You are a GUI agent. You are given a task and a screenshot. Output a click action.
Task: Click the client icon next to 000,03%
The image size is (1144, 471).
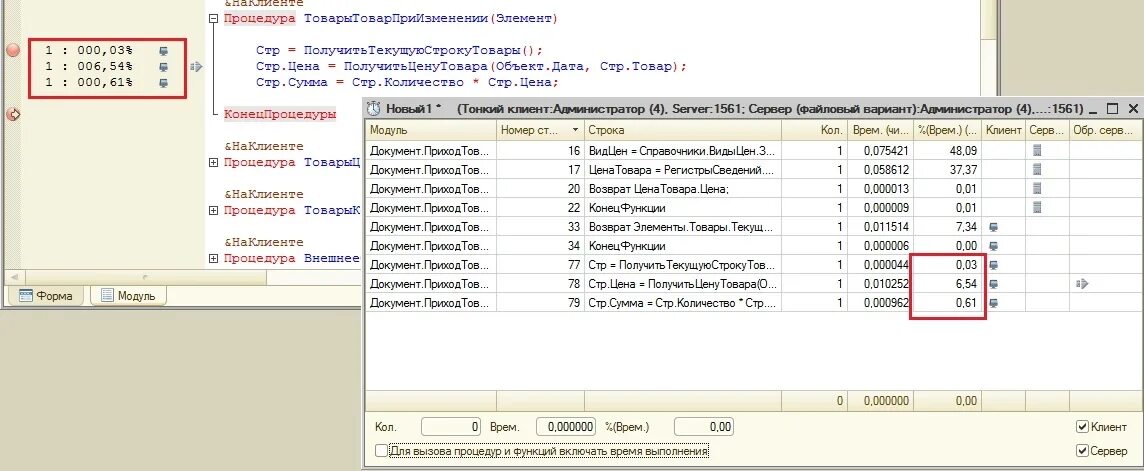click(163, 51)
